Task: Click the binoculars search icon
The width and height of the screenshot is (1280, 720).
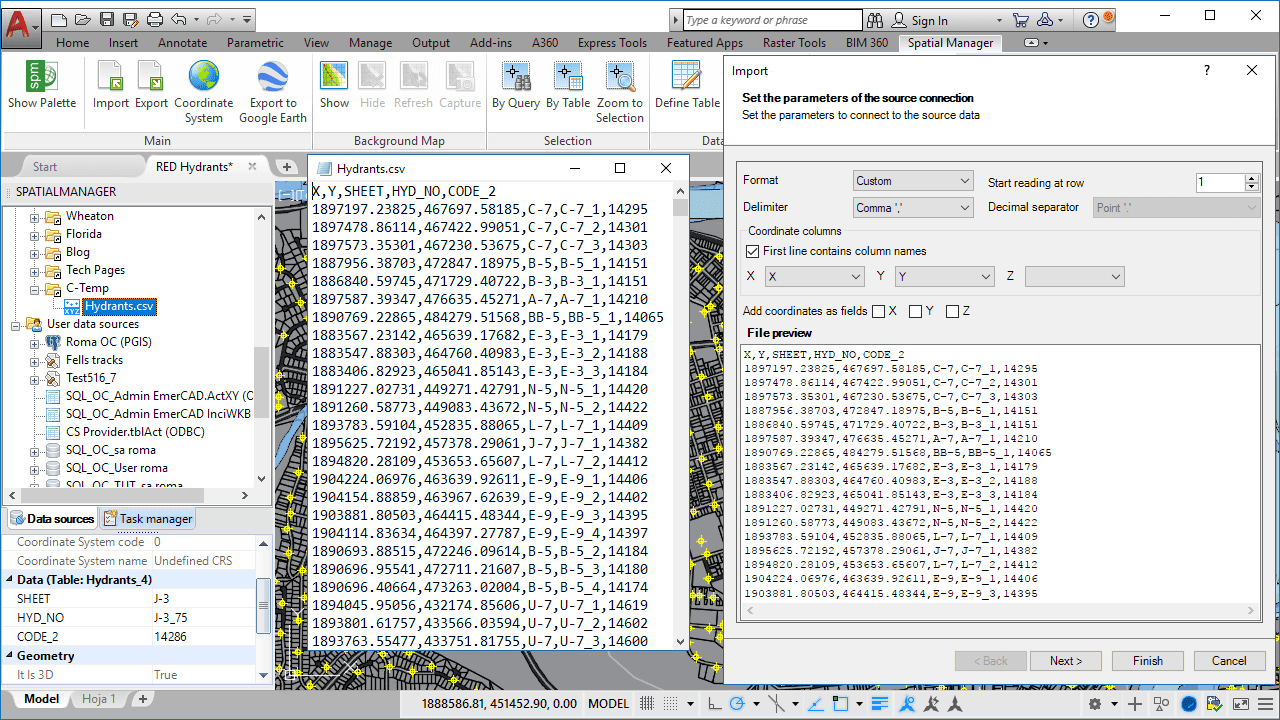Action: [x=875, y=20]
